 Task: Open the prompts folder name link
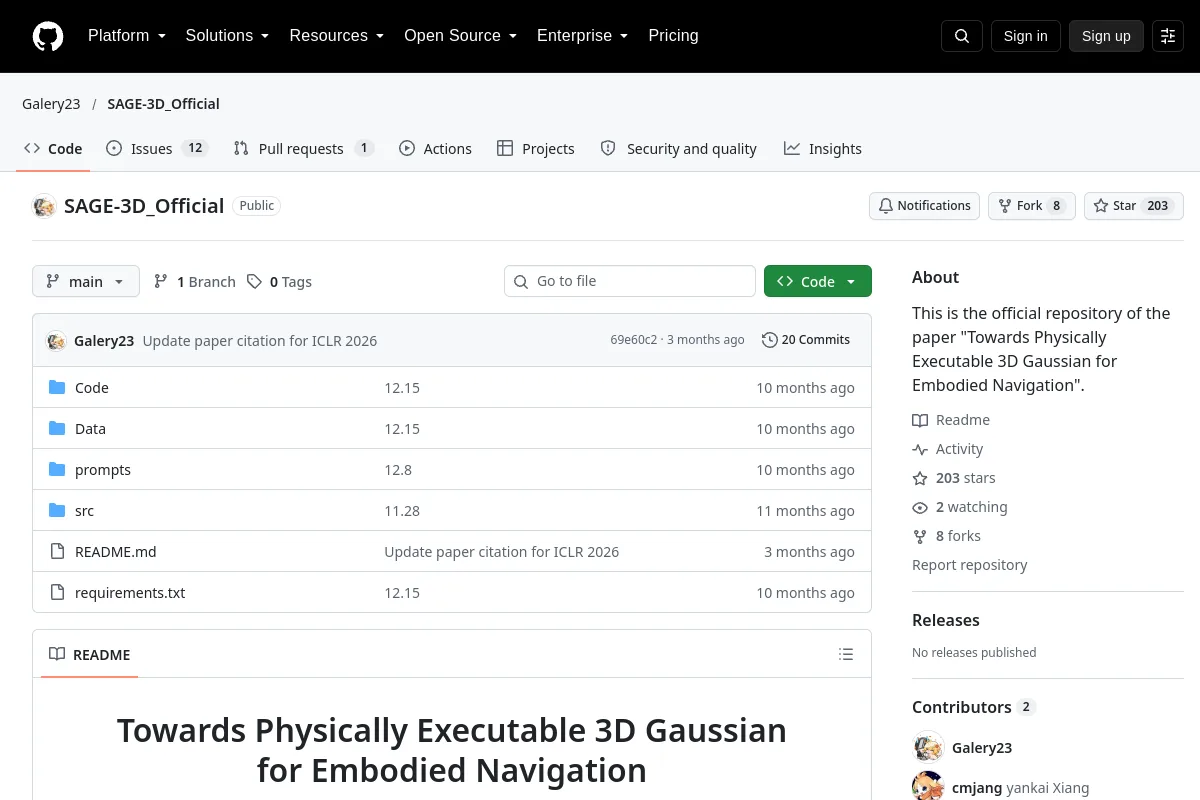103,470
